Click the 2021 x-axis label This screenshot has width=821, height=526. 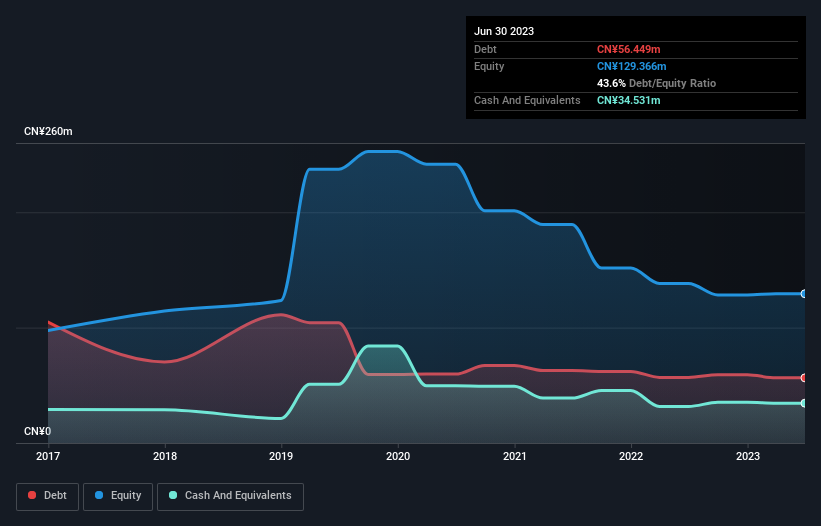[x=515, y=456]
